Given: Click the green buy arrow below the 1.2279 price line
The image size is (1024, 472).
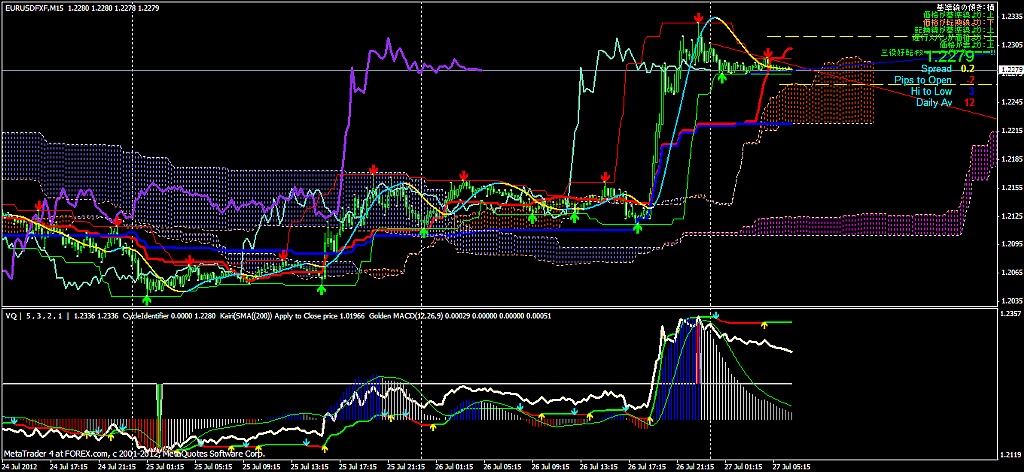Looking at the screenshot, I should (x=722, y=76).
